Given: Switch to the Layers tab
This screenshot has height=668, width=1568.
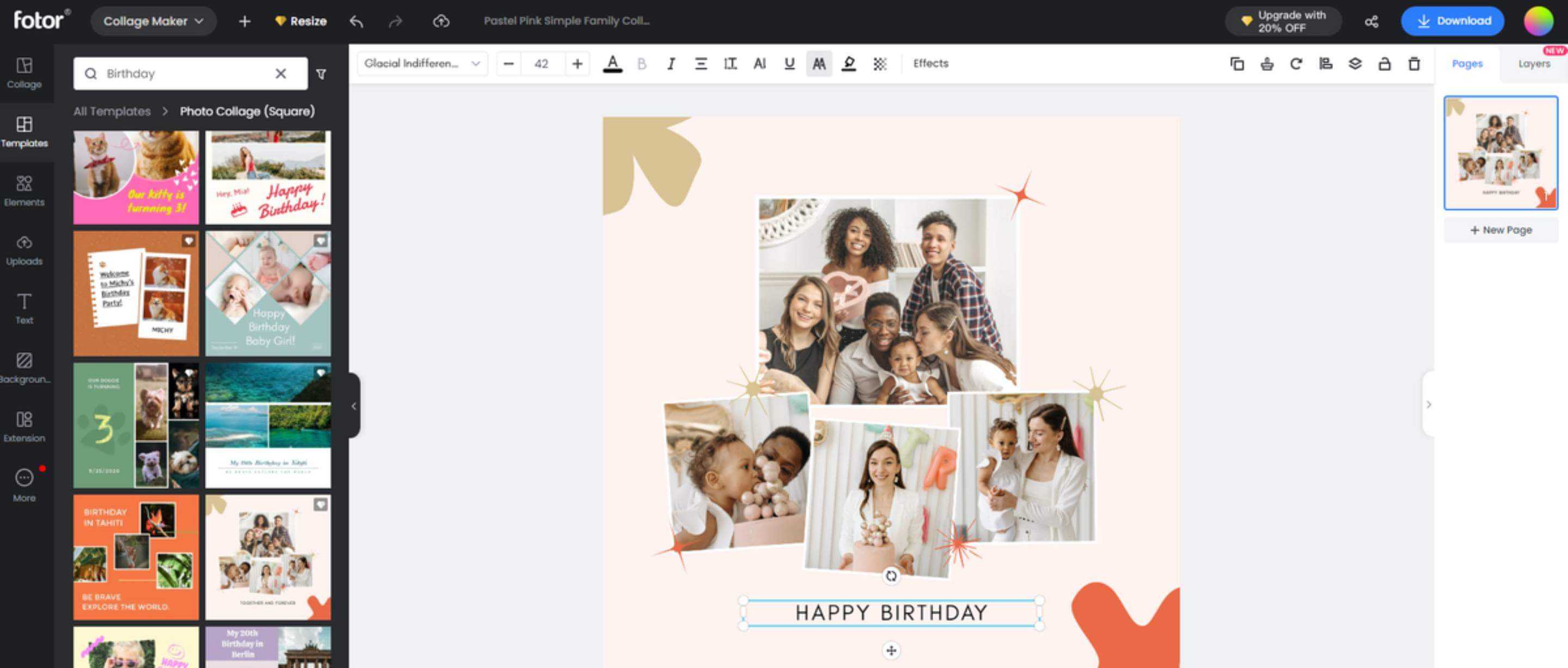Looking at the screenshot, I should pos(1533,63).
